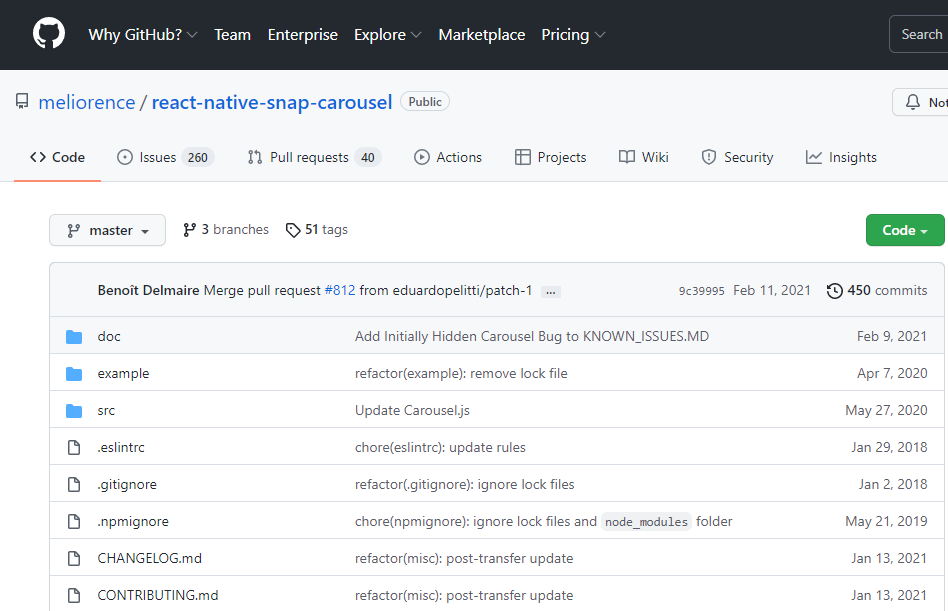Click the tags label icon
Screen dimensions: 948x611
(x=293, y=230)
